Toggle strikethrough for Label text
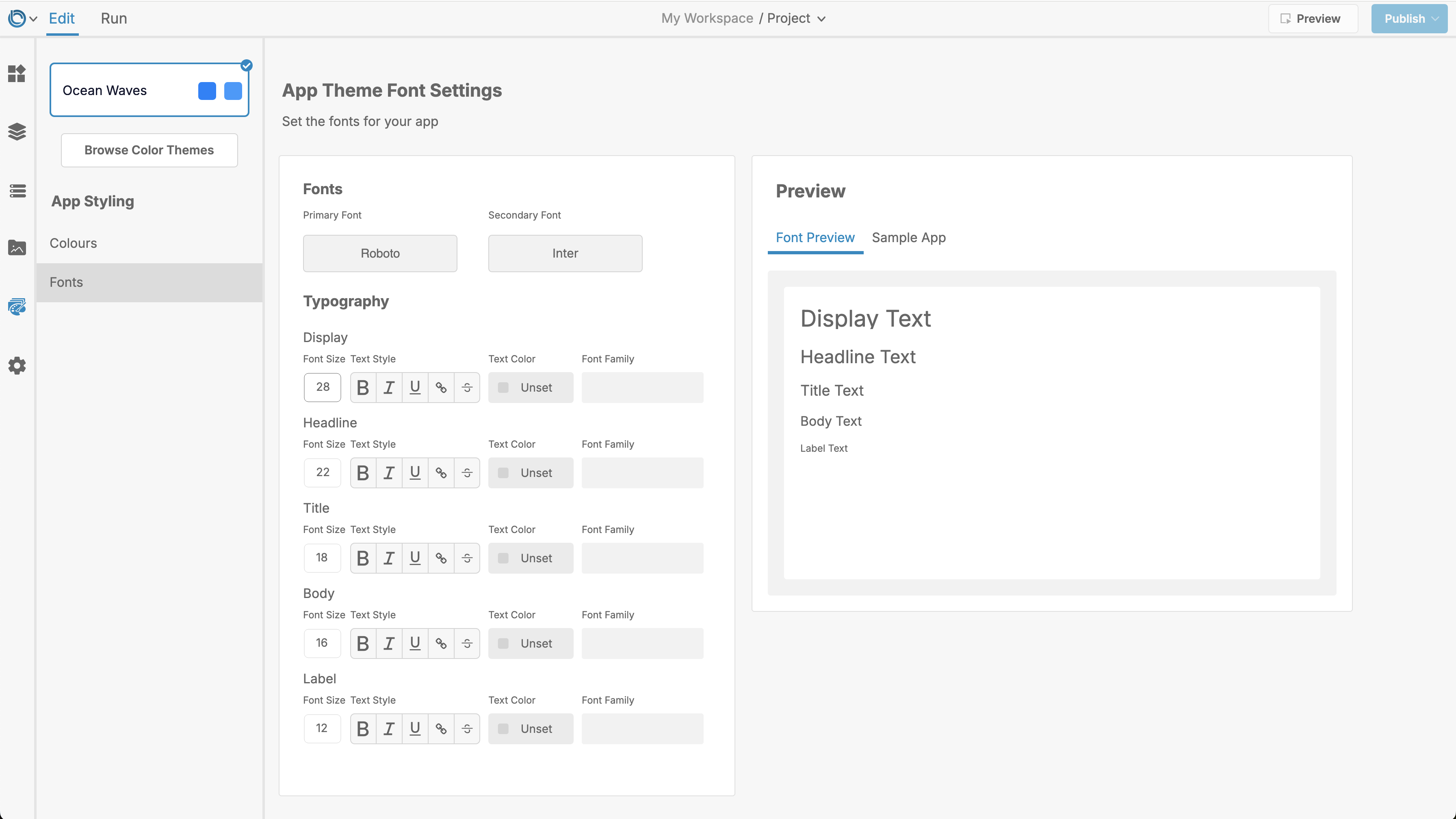 tap(467, 729)
